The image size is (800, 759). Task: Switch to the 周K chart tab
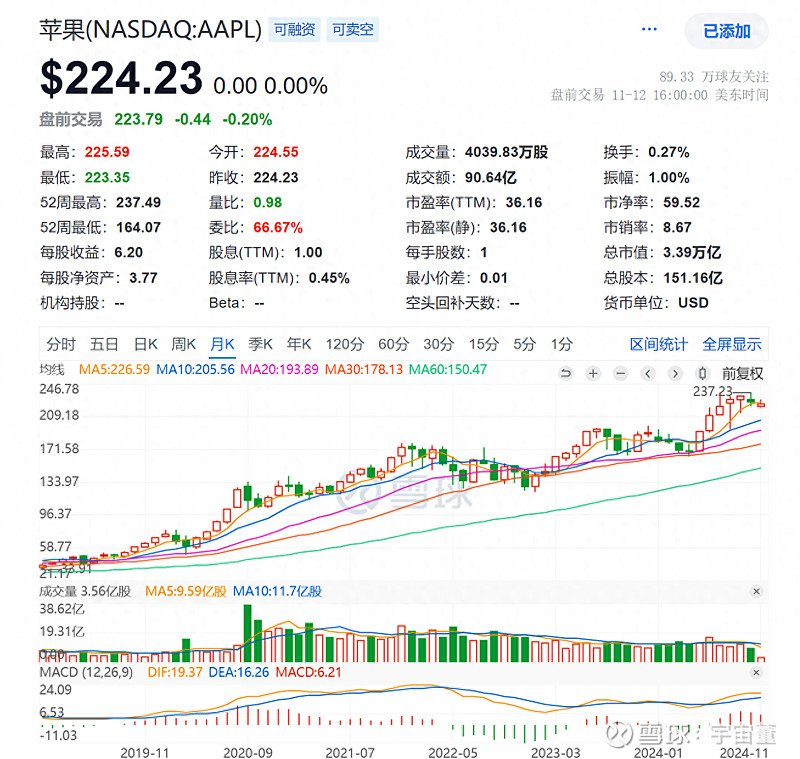coord(184,344)
